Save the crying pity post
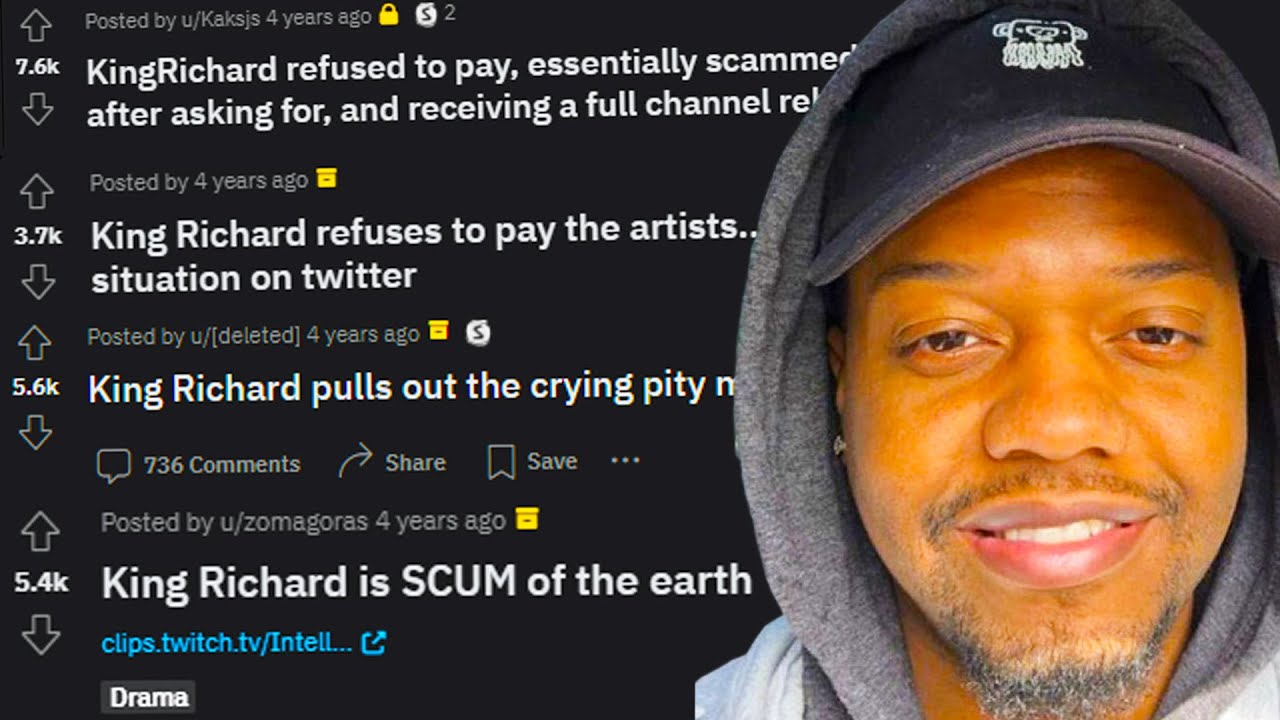 [x=532, y=461]
